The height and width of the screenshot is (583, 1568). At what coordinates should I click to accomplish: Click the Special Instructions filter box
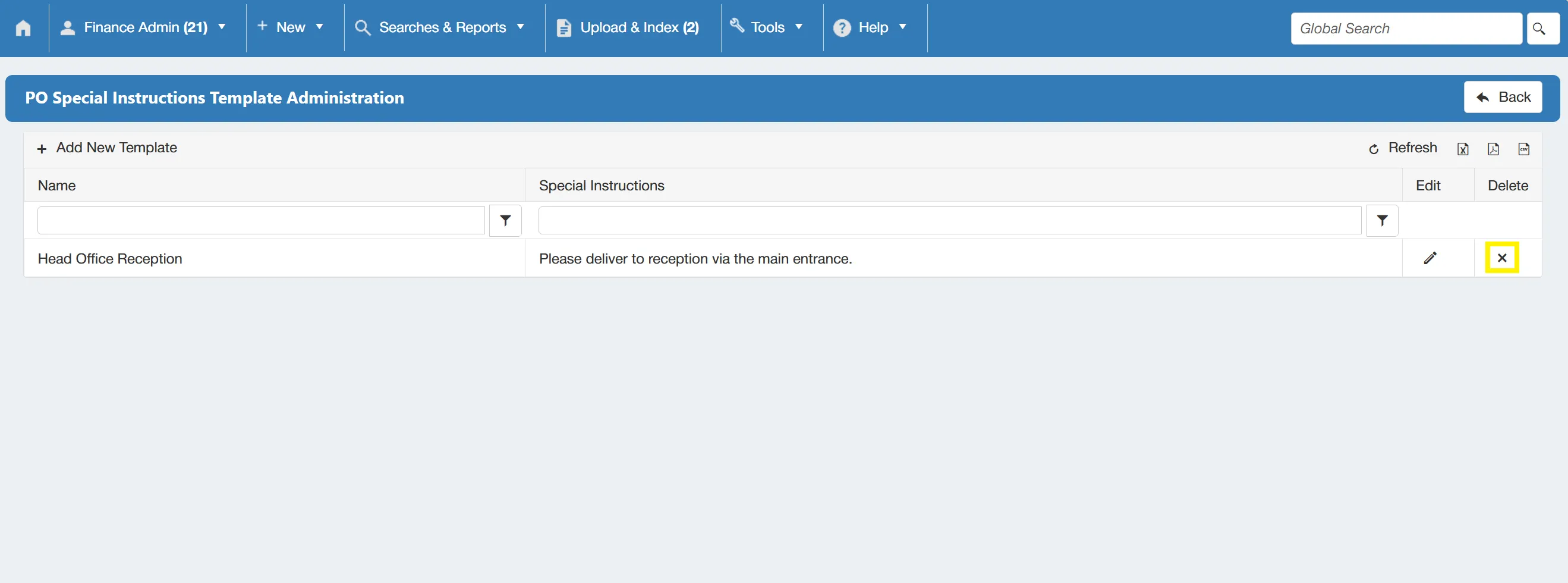coord(950,221)
